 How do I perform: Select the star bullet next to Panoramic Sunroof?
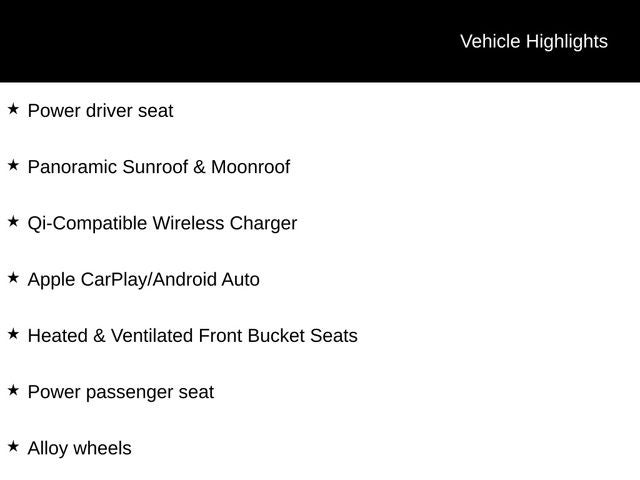[x=13, y=165]
